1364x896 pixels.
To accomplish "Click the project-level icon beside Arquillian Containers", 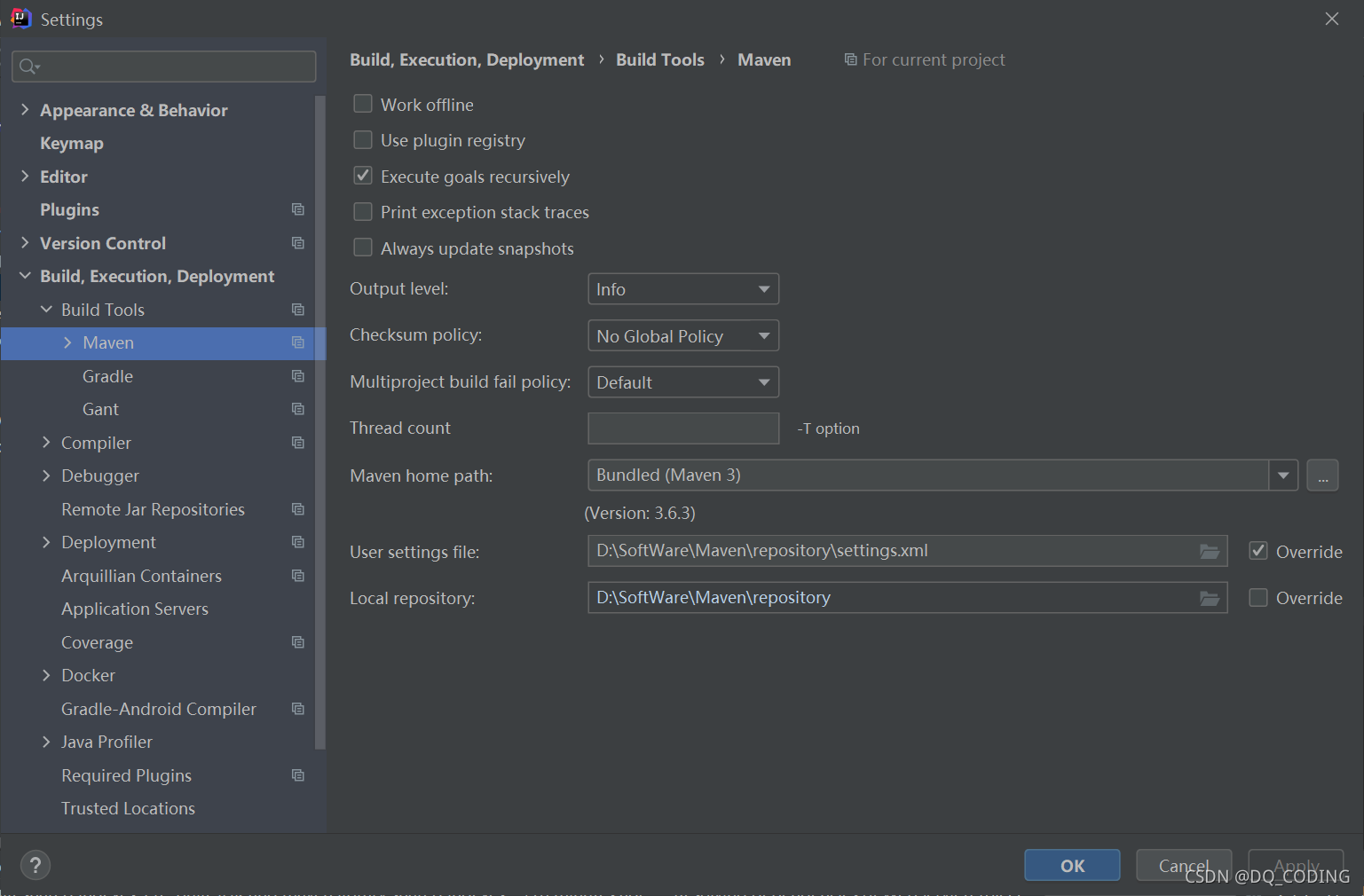I will coord(298,576).
